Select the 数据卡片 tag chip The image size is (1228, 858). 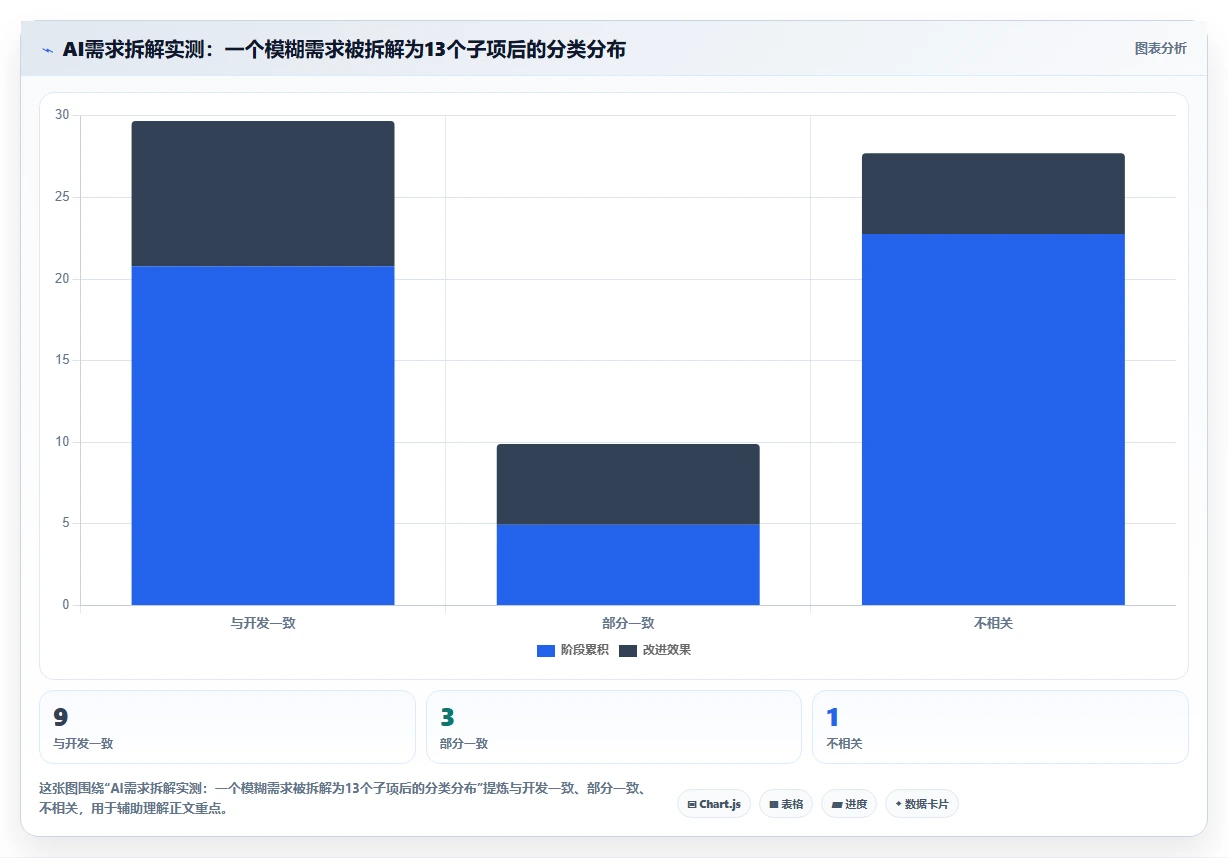922,804
